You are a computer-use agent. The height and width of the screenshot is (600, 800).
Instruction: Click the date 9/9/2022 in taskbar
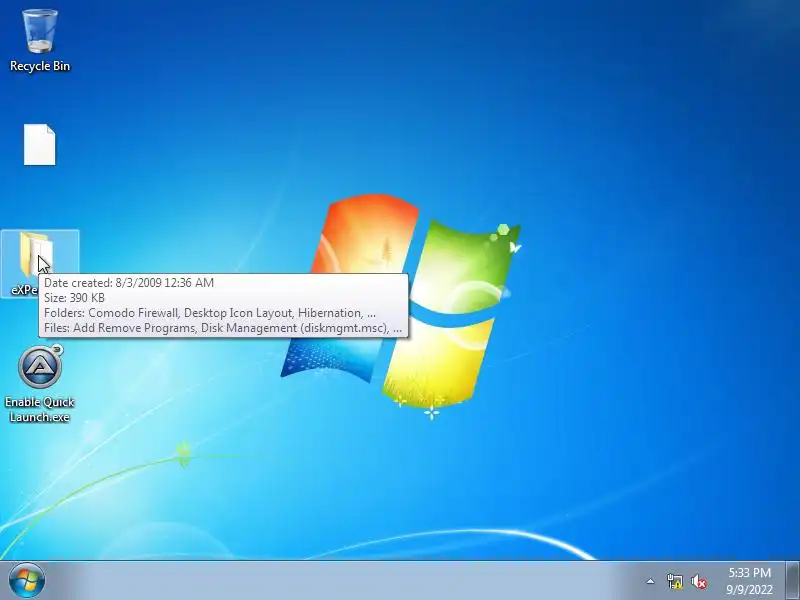pyautogui.click(x=749, y=590)
